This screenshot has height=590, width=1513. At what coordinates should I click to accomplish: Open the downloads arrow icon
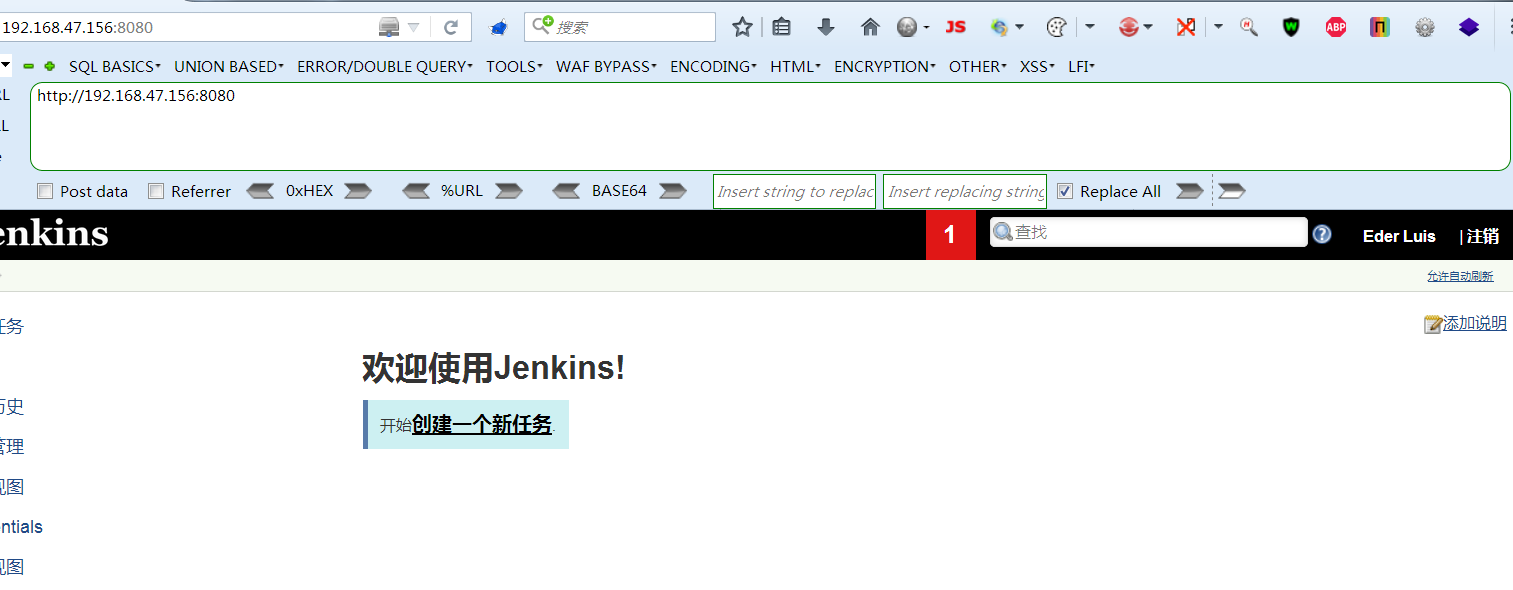pos(826,27)
